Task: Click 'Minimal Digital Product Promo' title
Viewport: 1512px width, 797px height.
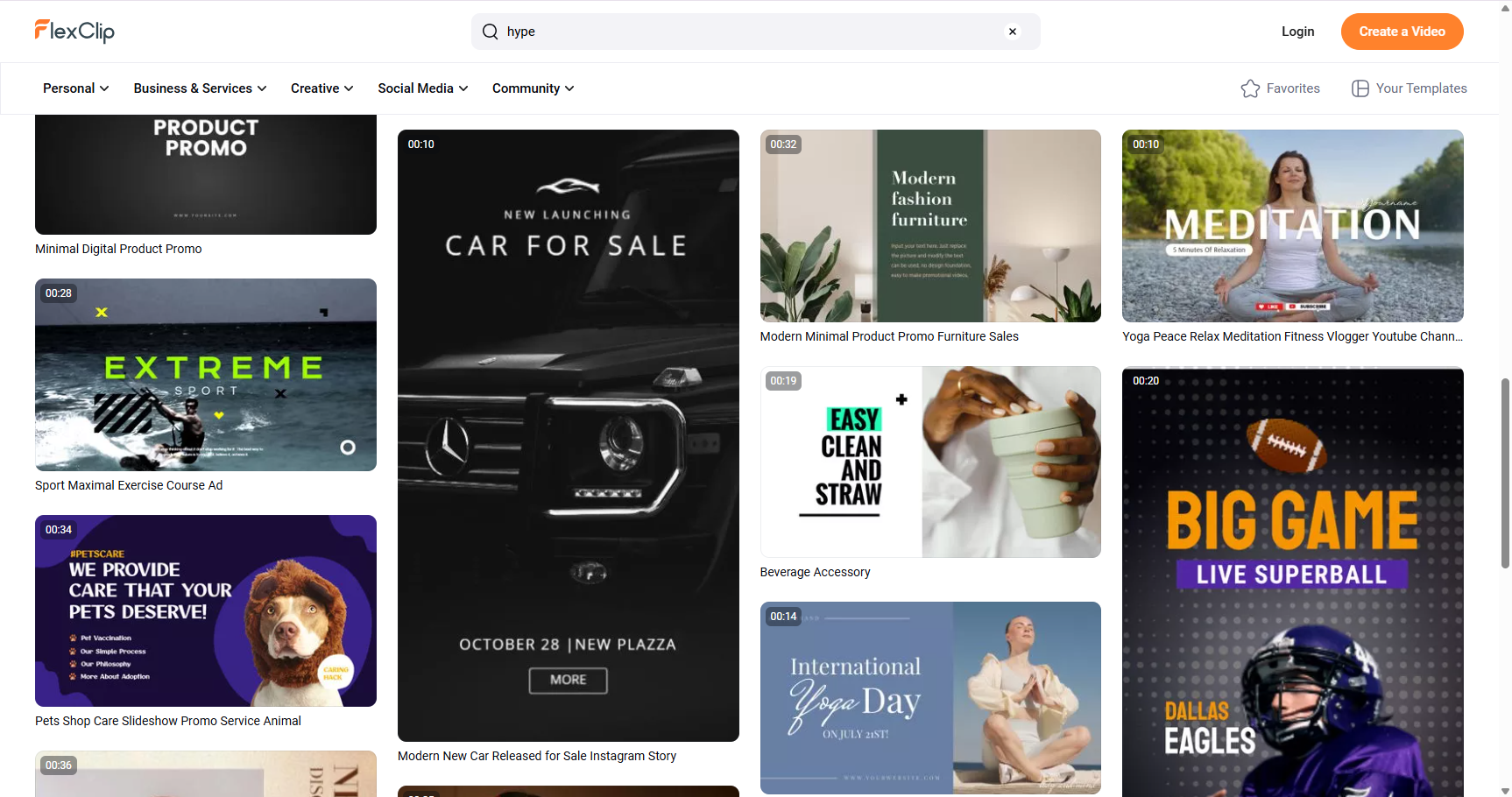Action: [x=118, y=249]
